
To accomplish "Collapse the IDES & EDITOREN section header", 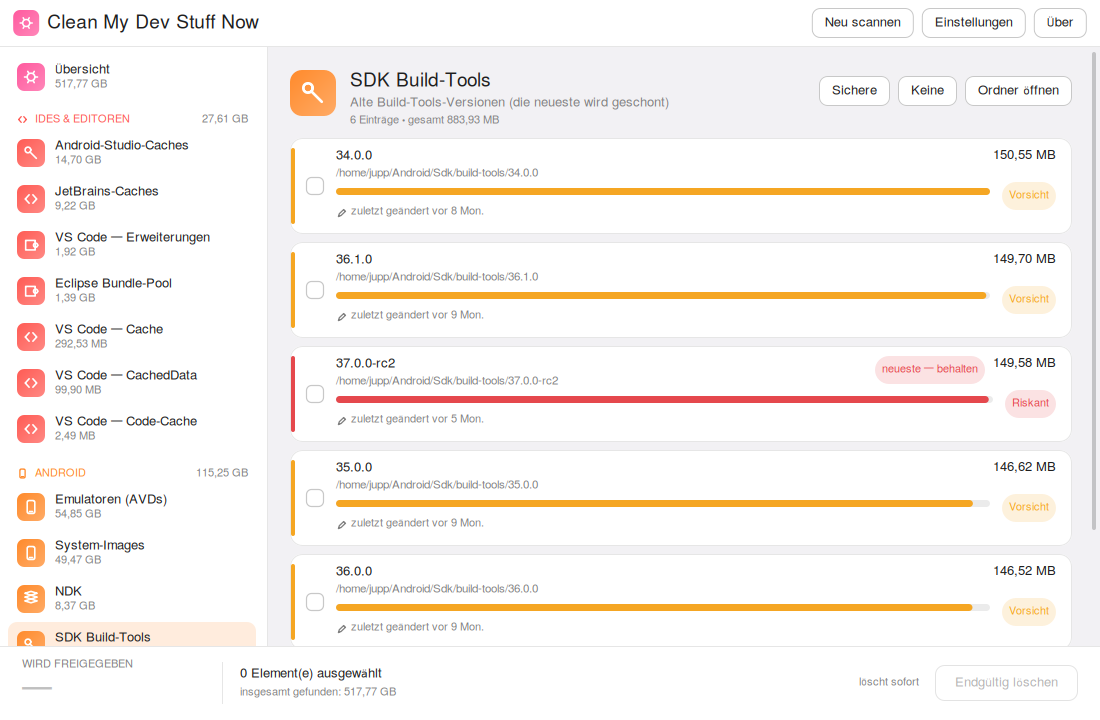I will click(132, 119).
